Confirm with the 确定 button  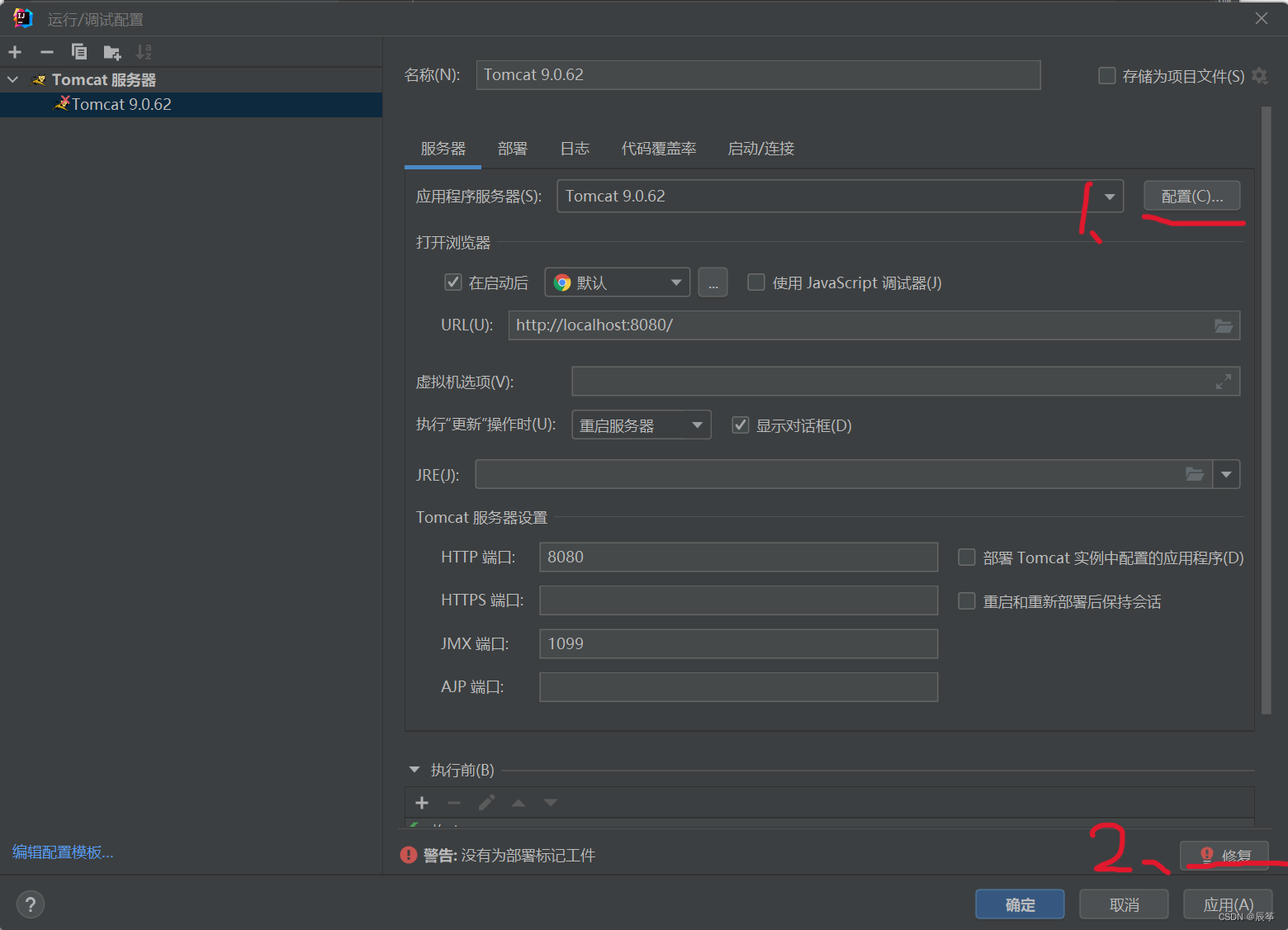(1020, 904)
